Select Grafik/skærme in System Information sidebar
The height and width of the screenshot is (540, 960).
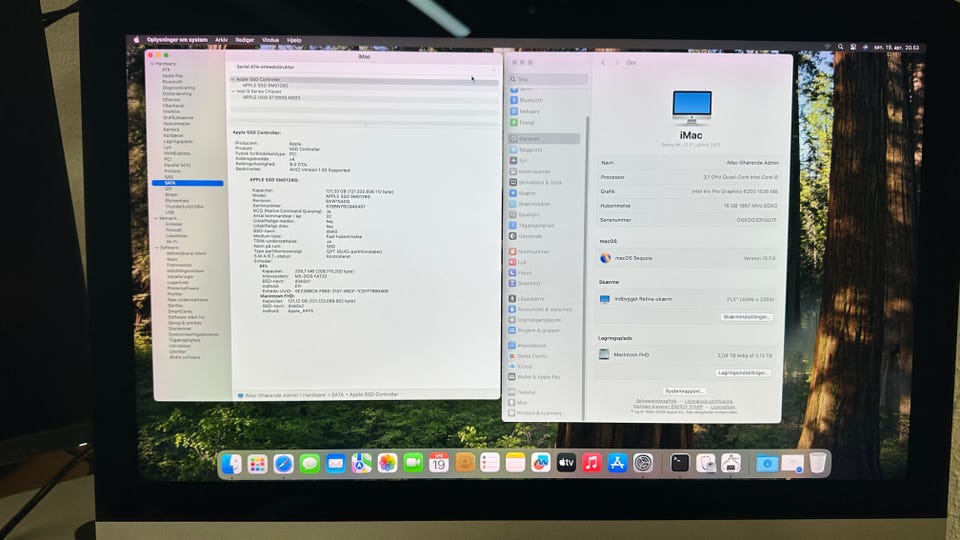(178, 118)
